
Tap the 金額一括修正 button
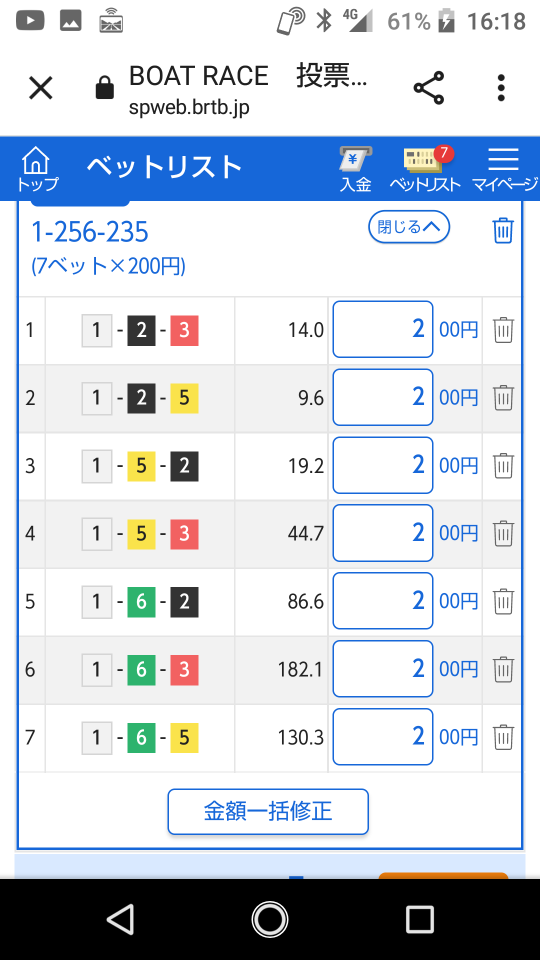[268, 812]
